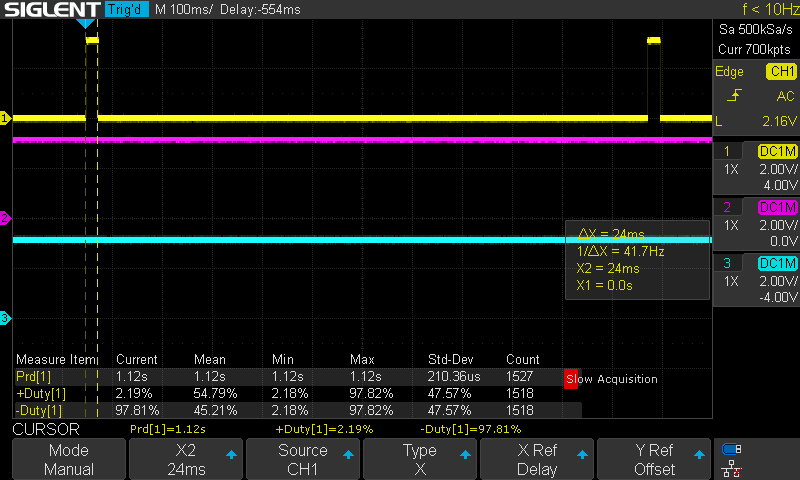This screenshot has width=800, height=480.
Task: Click the Sa 500kSa/s sample rate
Action: [x=756, y=30]
